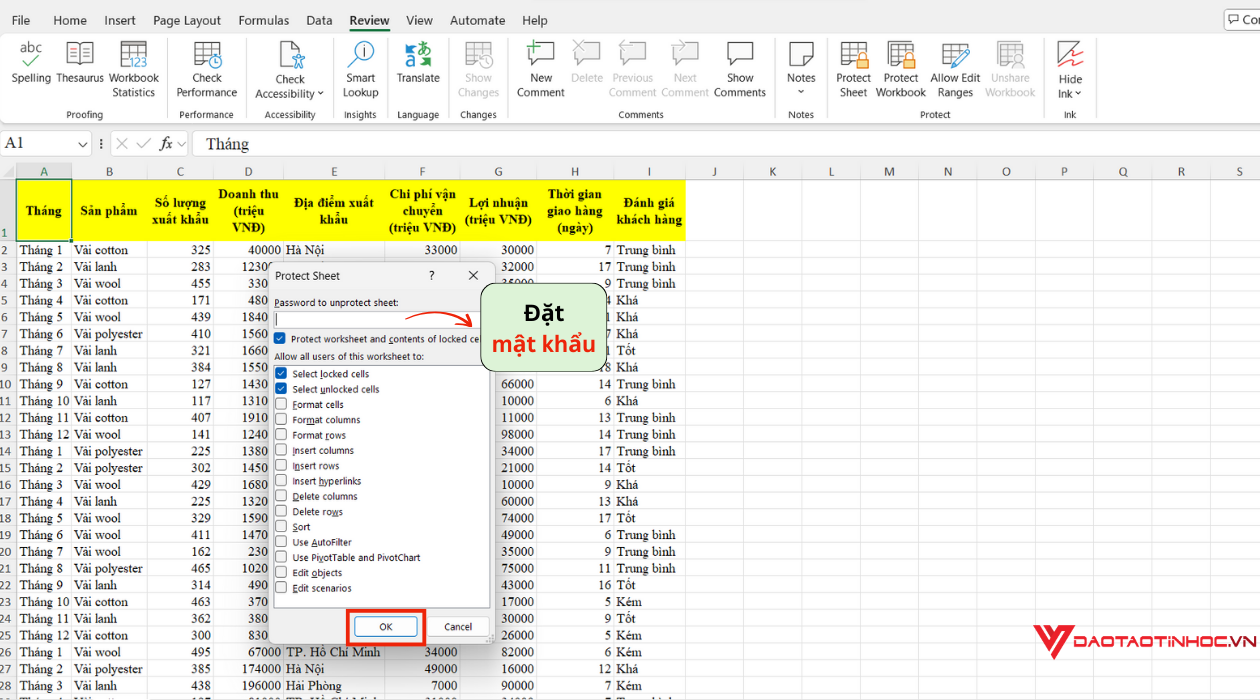Image resolution: width=1260 pixels, height=700 pixels.
Task: Enable the Format cells permission
Action: [x=281, y=404]
